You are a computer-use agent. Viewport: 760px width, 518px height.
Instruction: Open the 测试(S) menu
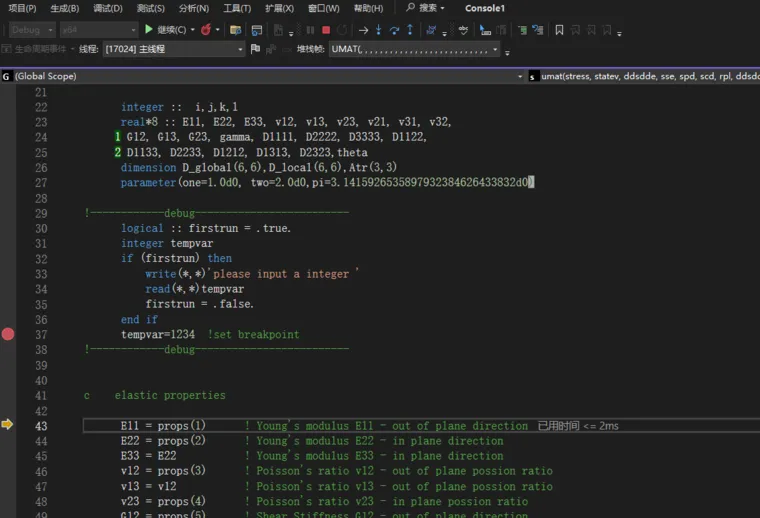[150, 8]
